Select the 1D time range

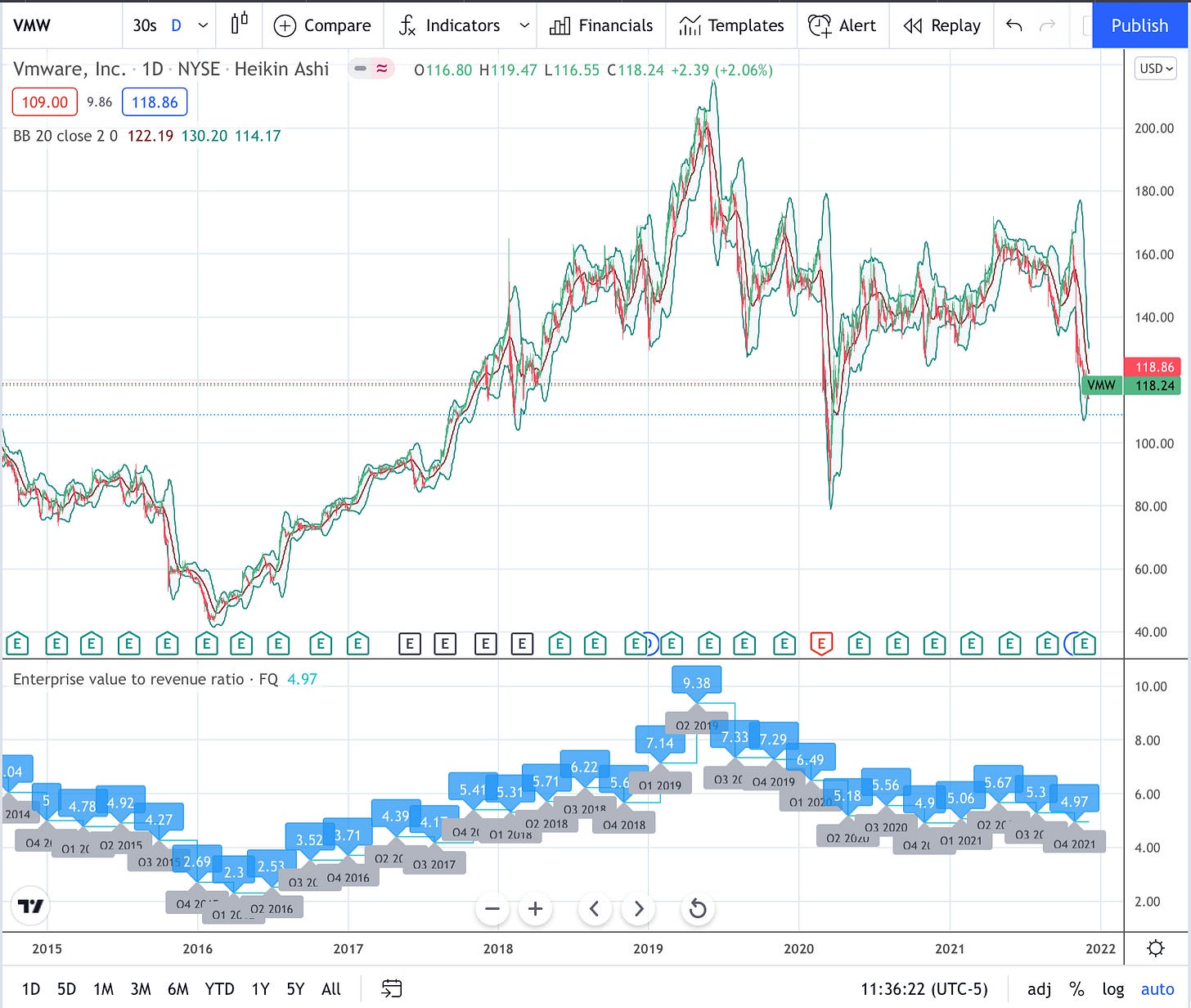pyautogui.click(x=31, y=989)
